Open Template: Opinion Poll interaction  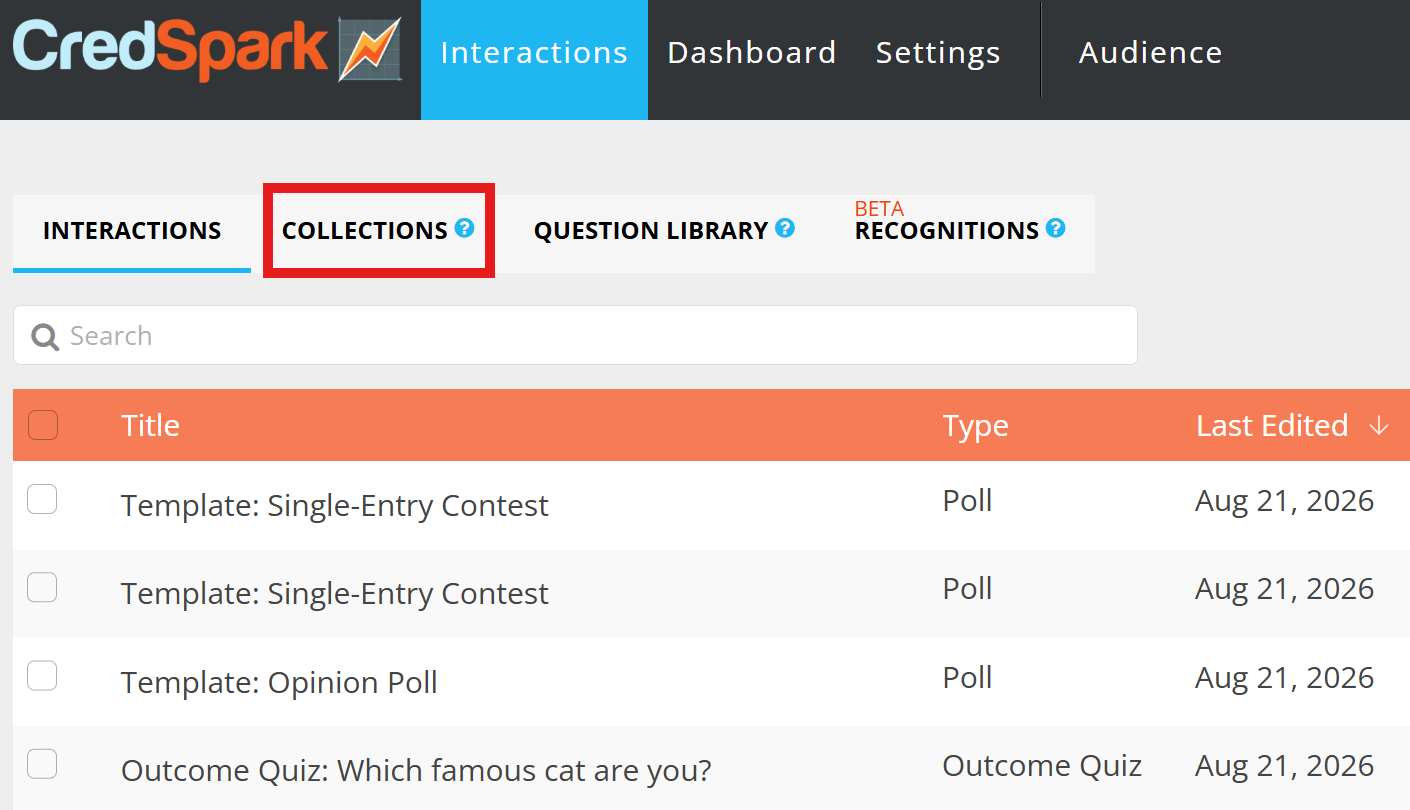coord(279,683)
